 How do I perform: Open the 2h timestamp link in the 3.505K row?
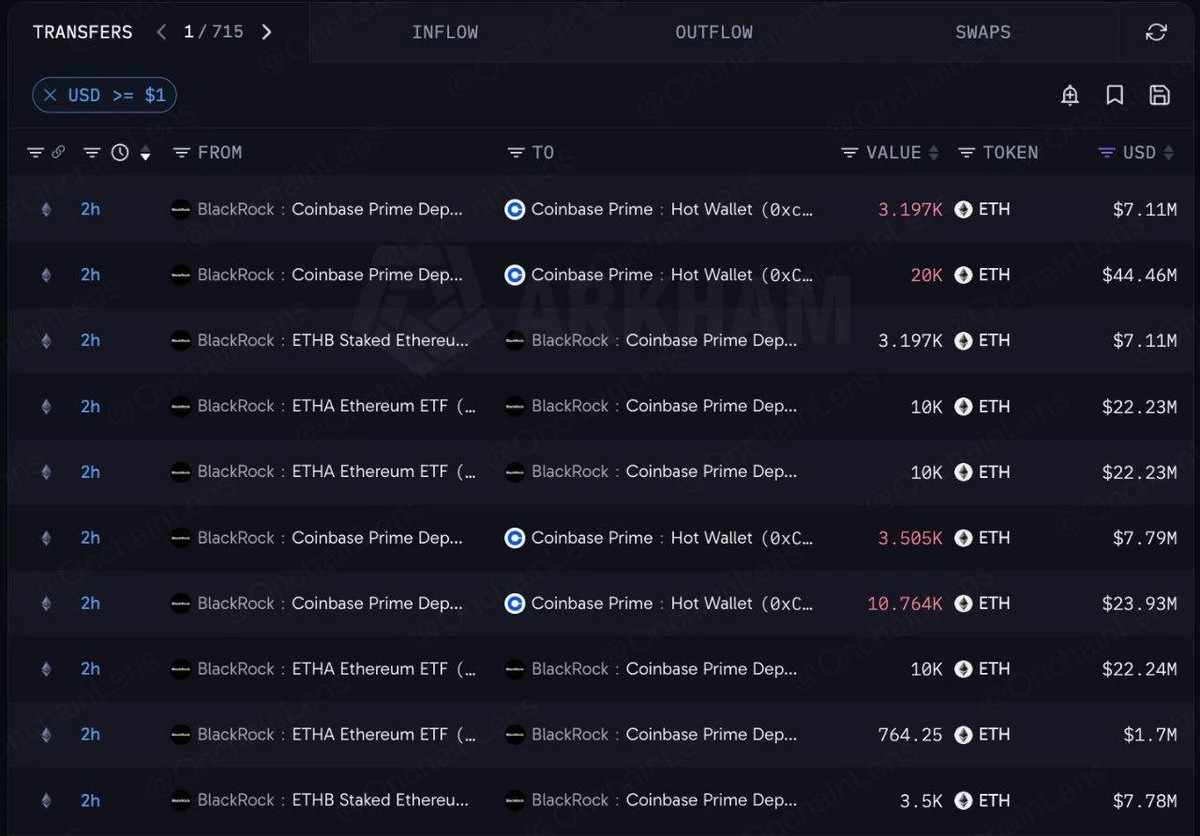(91, 538)
